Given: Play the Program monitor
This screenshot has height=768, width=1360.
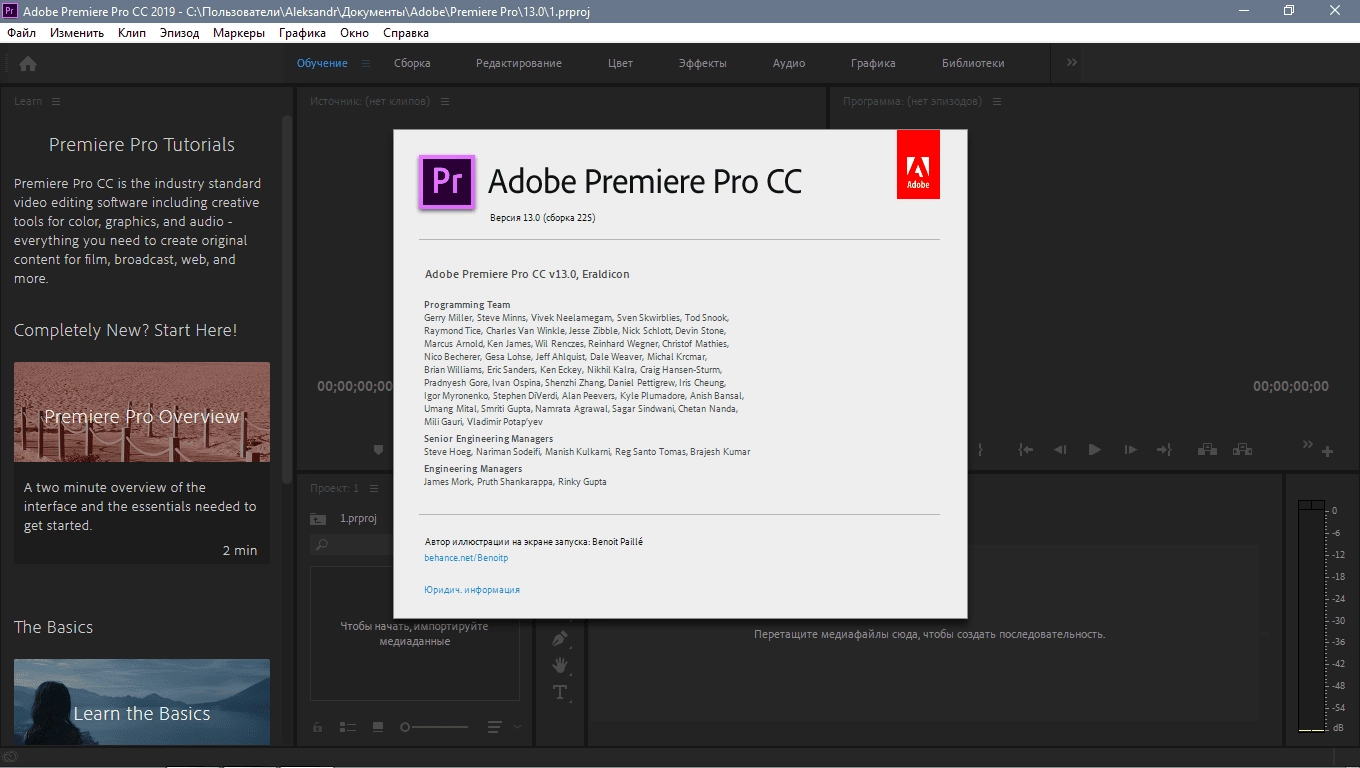Looking at the screenshot, I should [x=1095, y=450].
